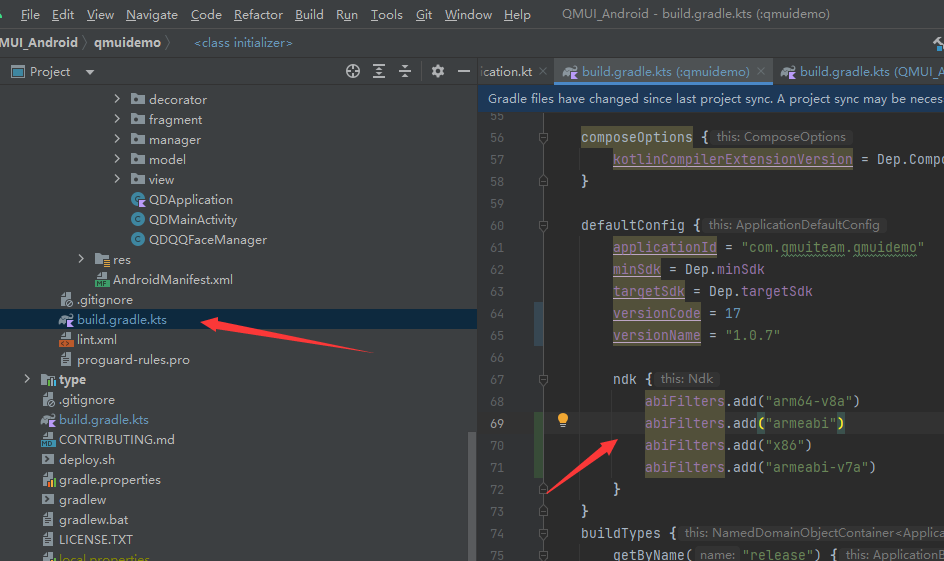Click the "armeabi-v7a" string on line 71

(x=816, y=467)
